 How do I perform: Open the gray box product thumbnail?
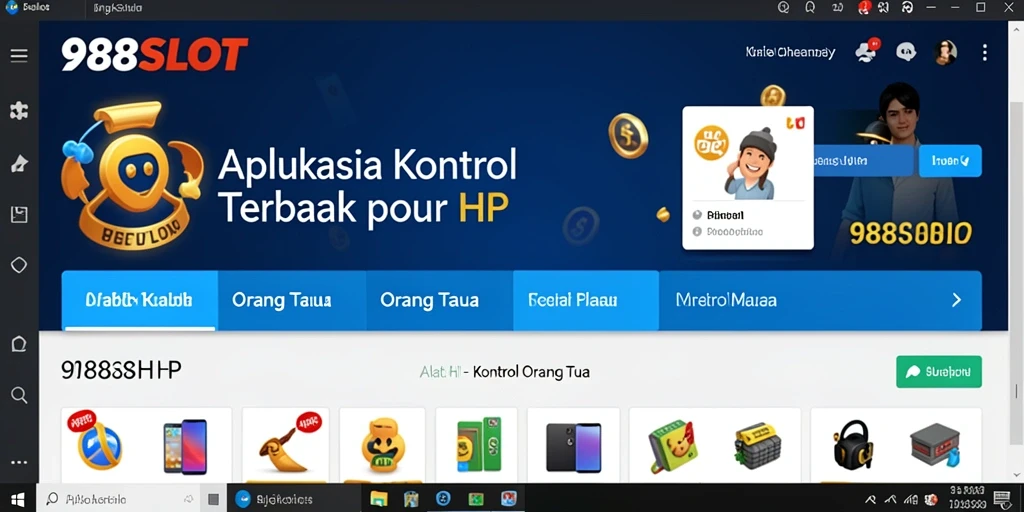pos(935,447)
